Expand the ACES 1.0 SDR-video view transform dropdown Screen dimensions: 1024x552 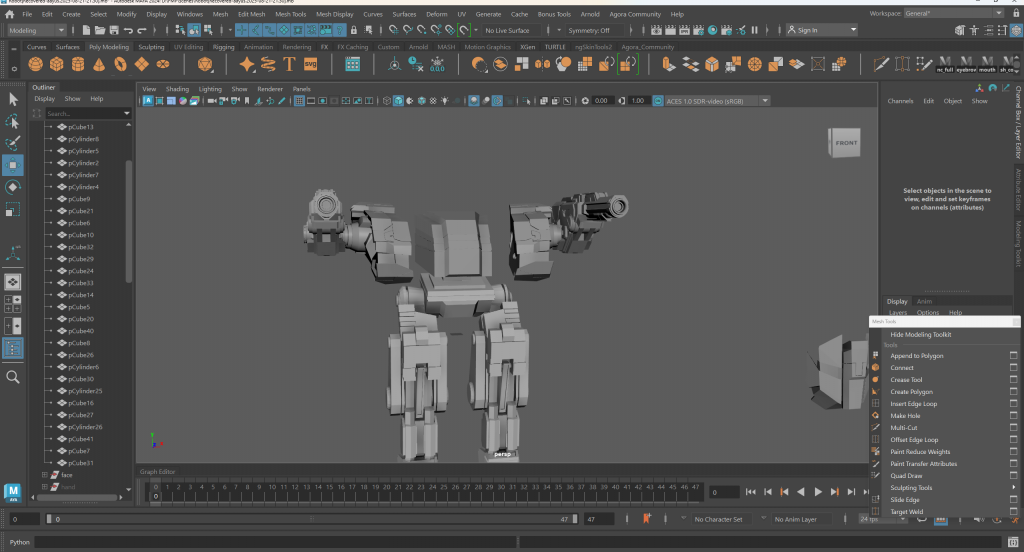[765, 101]
